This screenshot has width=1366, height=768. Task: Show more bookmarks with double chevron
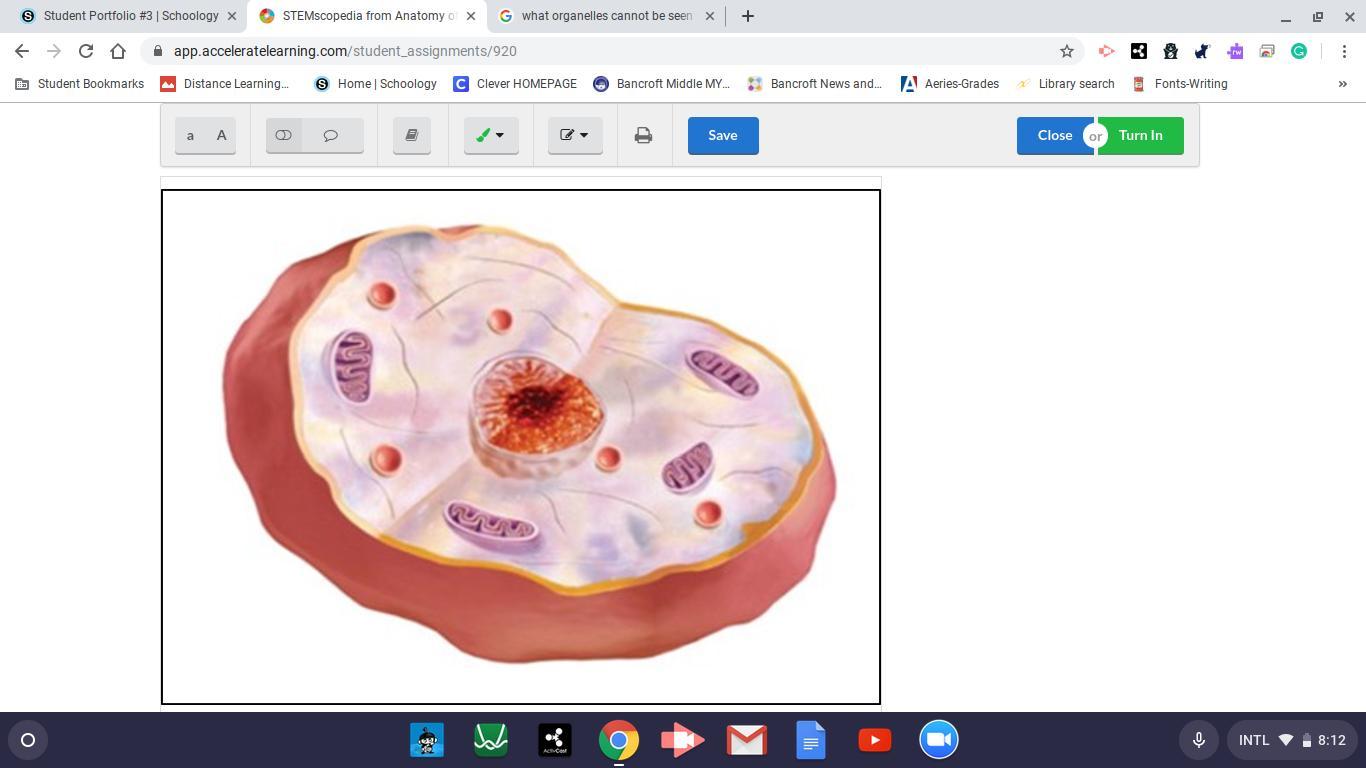pyautogui.click(x=1342, y=84)
